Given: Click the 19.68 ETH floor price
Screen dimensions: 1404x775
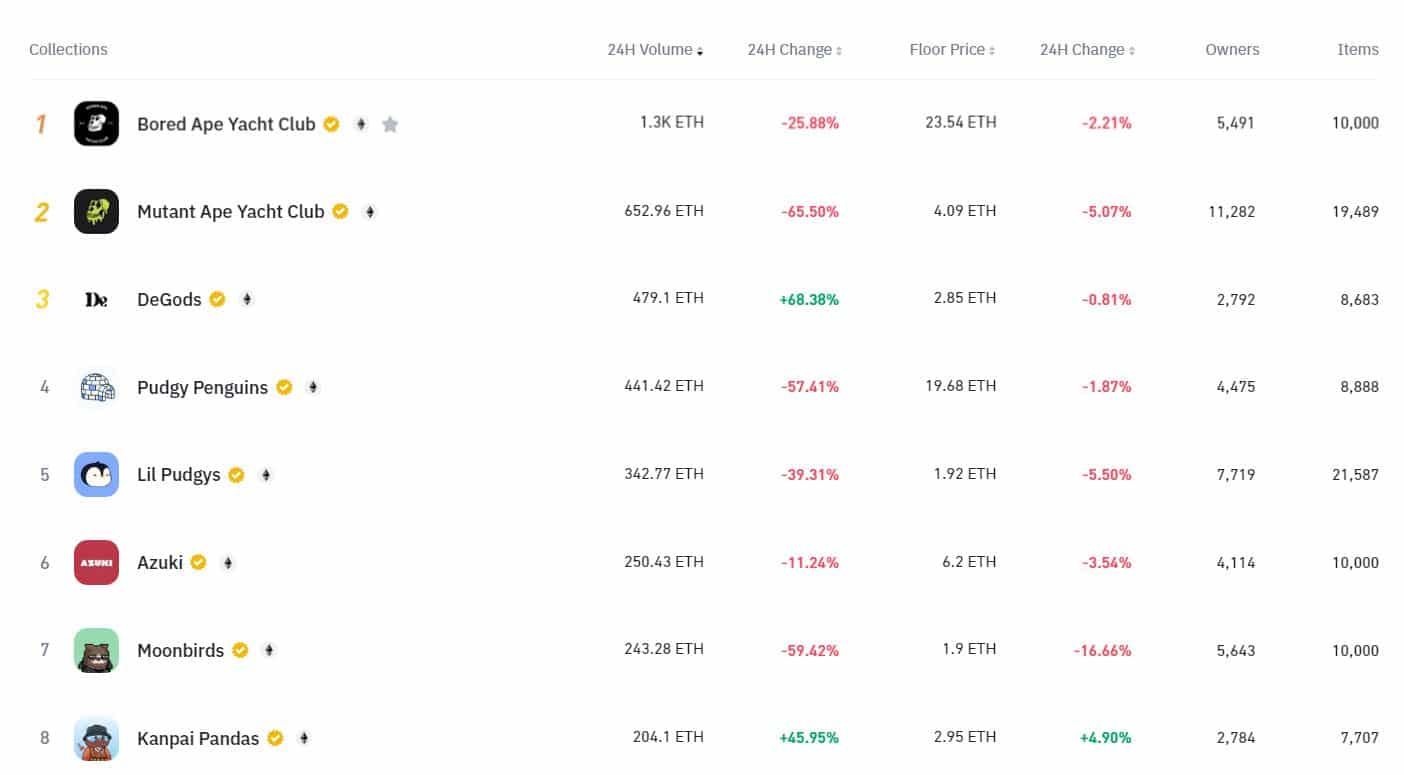Looking at the screenshot, I should (961, 386).
